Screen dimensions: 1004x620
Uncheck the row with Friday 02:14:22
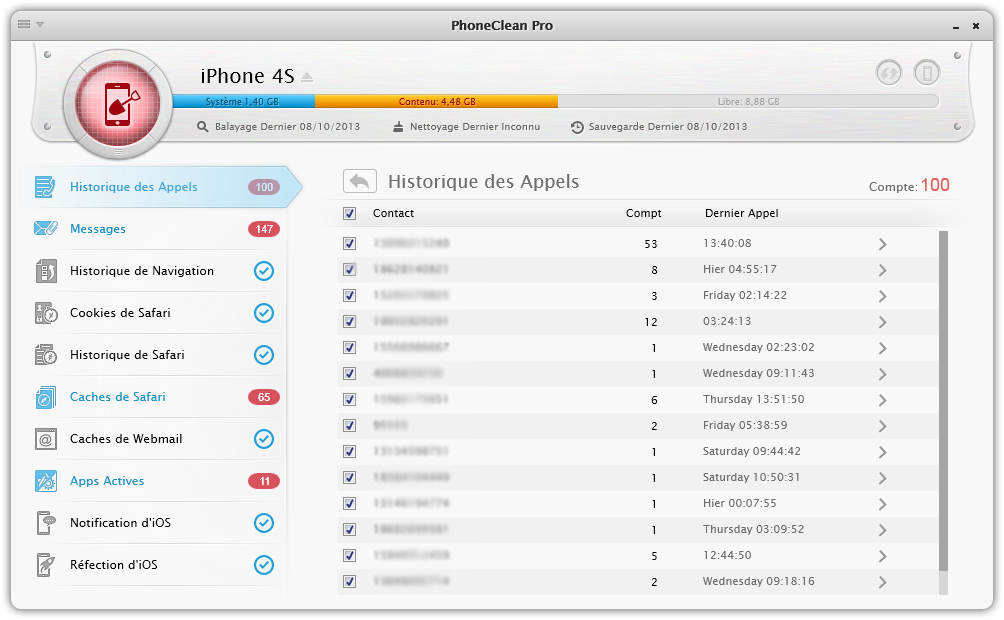click(x=350, y=295)
